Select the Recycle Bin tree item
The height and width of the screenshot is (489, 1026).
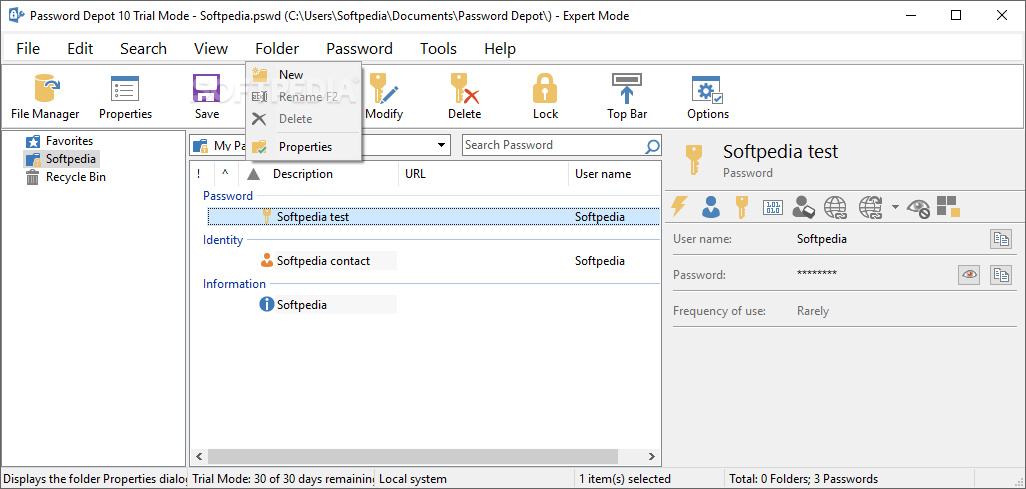pyautogui.click(x=75, y=177)
